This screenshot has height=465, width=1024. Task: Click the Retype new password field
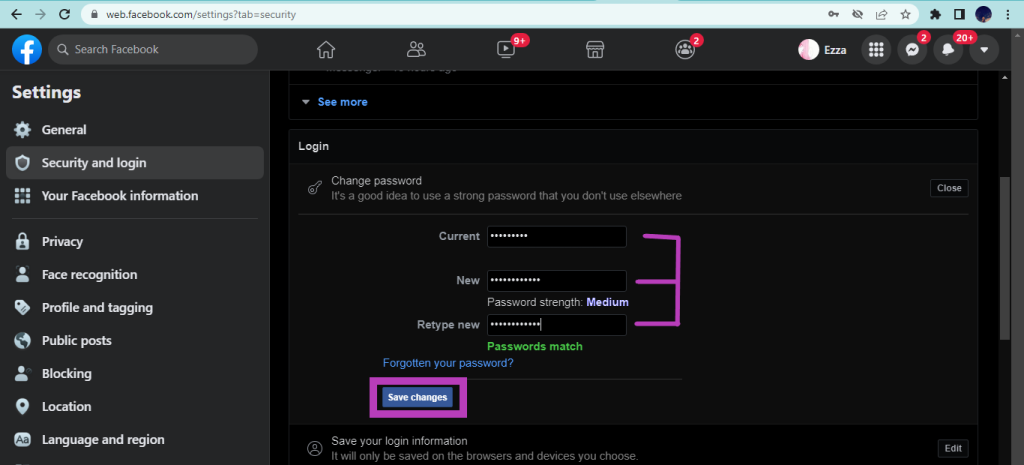tap(556, 325)
